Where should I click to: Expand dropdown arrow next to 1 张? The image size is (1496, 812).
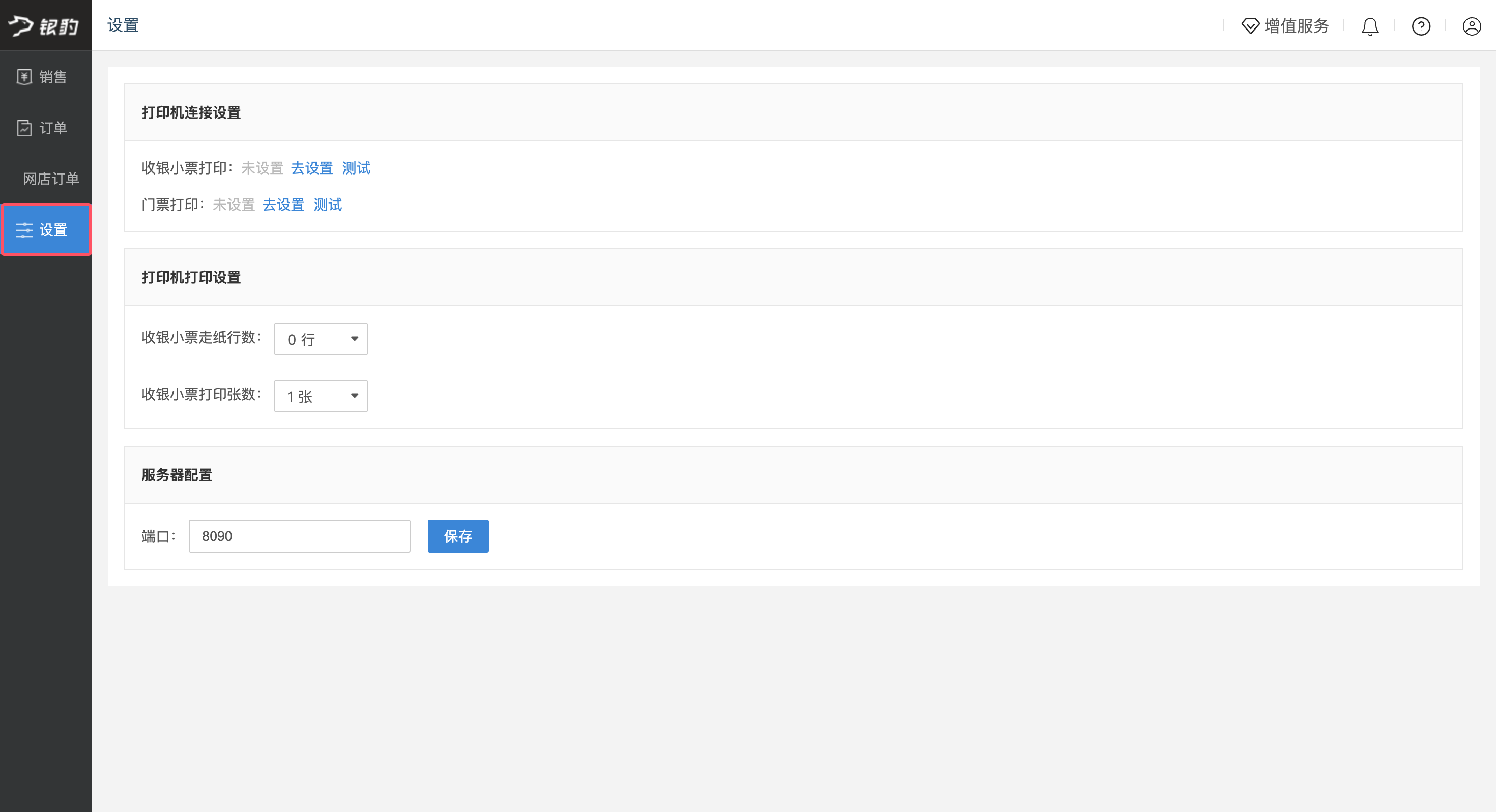(x=354, y=396)
